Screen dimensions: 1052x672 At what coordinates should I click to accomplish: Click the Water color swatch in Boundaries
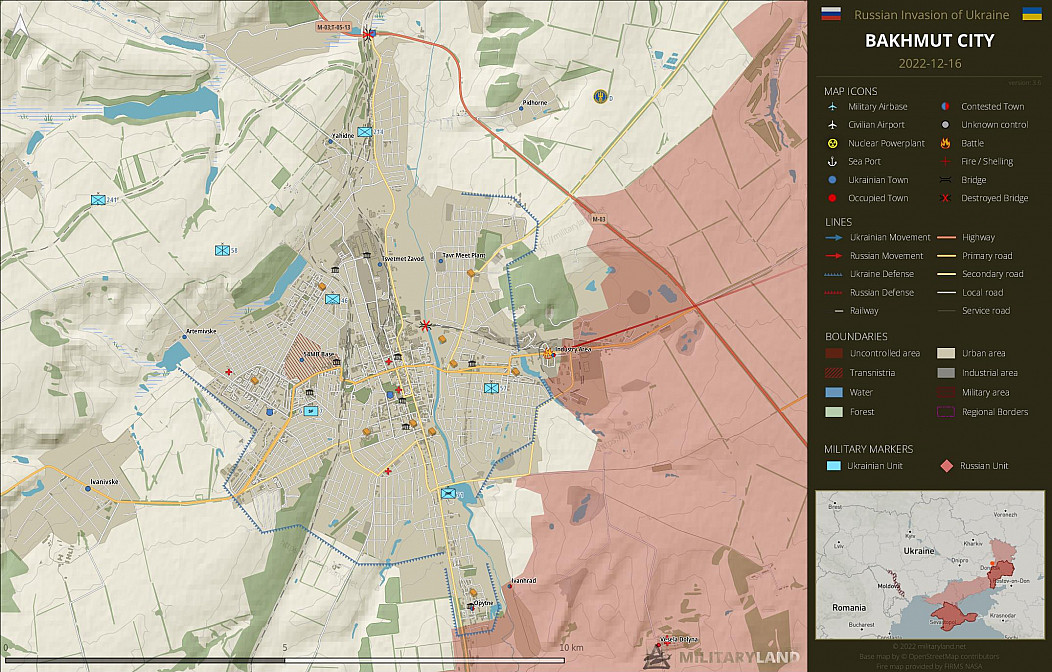point(833,393)
